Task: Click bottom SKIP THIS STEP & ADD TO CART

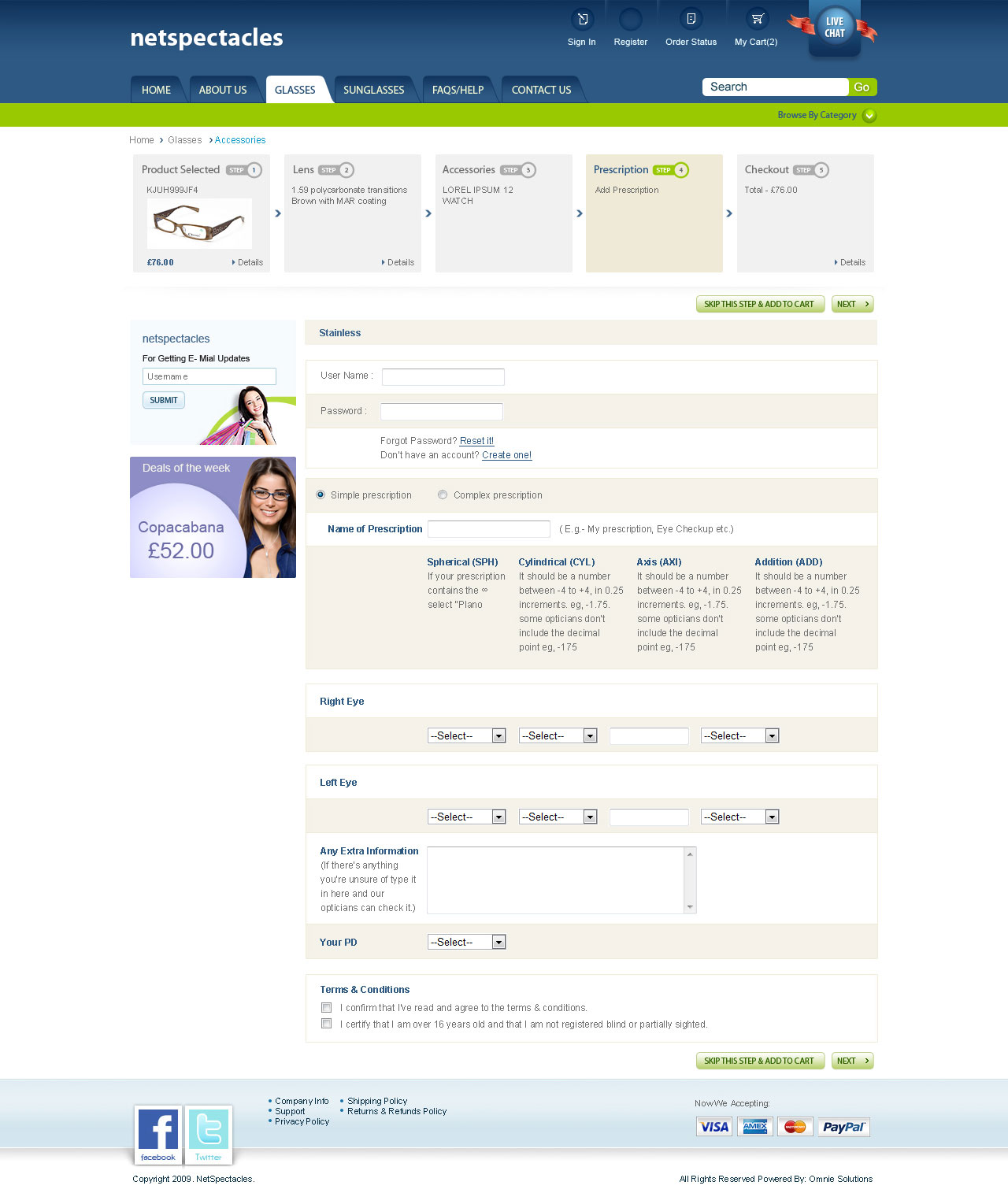Action: pyautogui.click(x=760, y=1061)
